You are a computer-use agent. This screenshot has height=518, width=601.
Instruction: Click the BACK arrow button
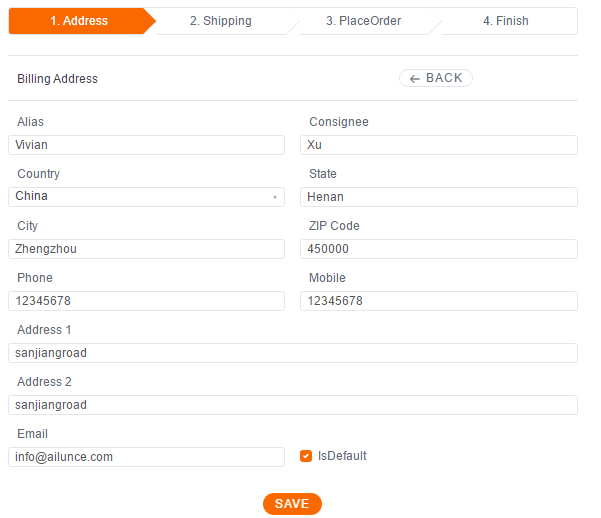tap(436, 78)
